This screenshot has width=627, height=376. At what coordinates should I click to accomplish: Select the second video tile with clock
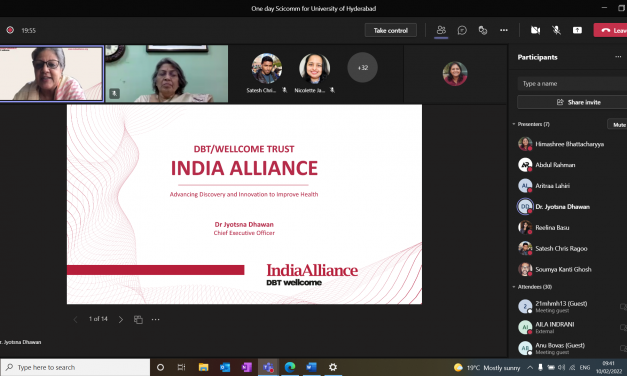coord(167,73)
